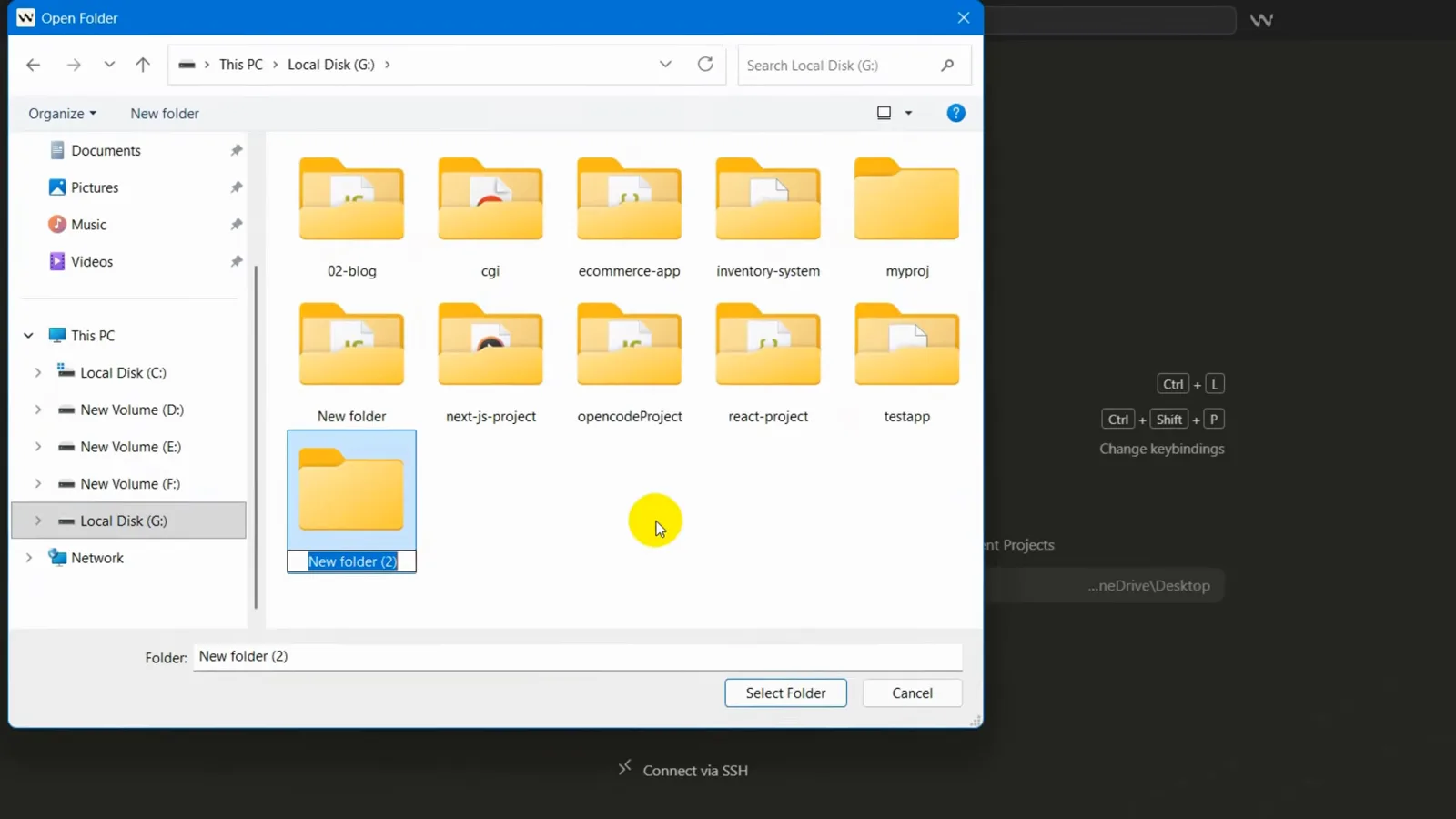1456x819 pixels.
Task: Expand New Volume (E:) tree node
Action: (x=37, y=447)
